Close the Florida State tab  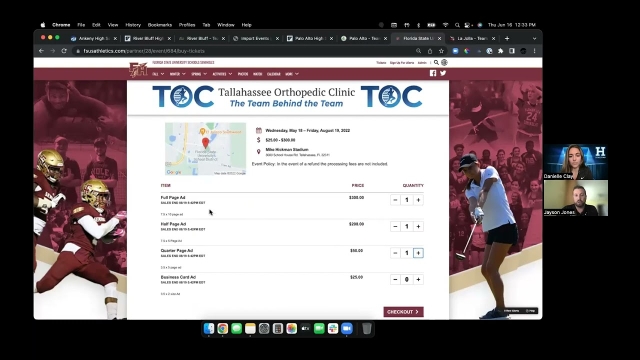[439, 38]
